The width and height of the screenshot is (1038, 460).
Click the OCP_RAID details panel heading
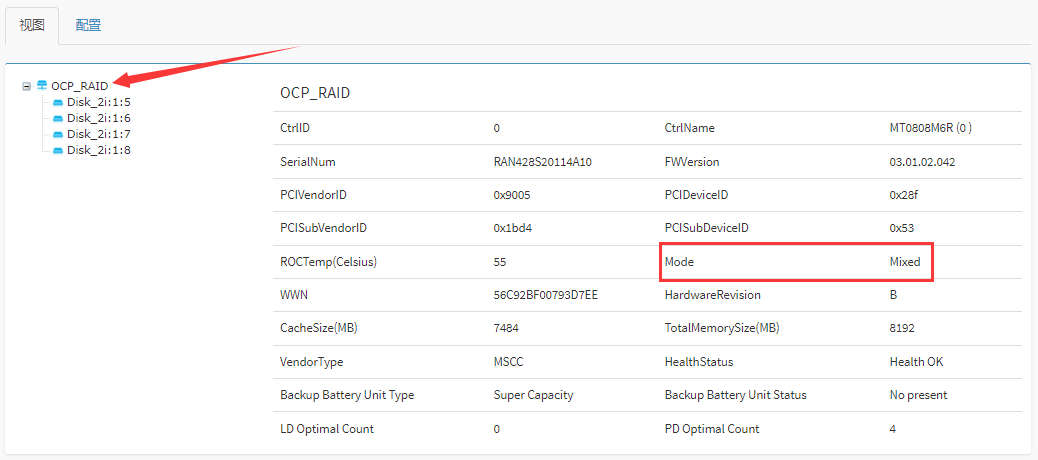pyautogui.click(x=315, y=93)
